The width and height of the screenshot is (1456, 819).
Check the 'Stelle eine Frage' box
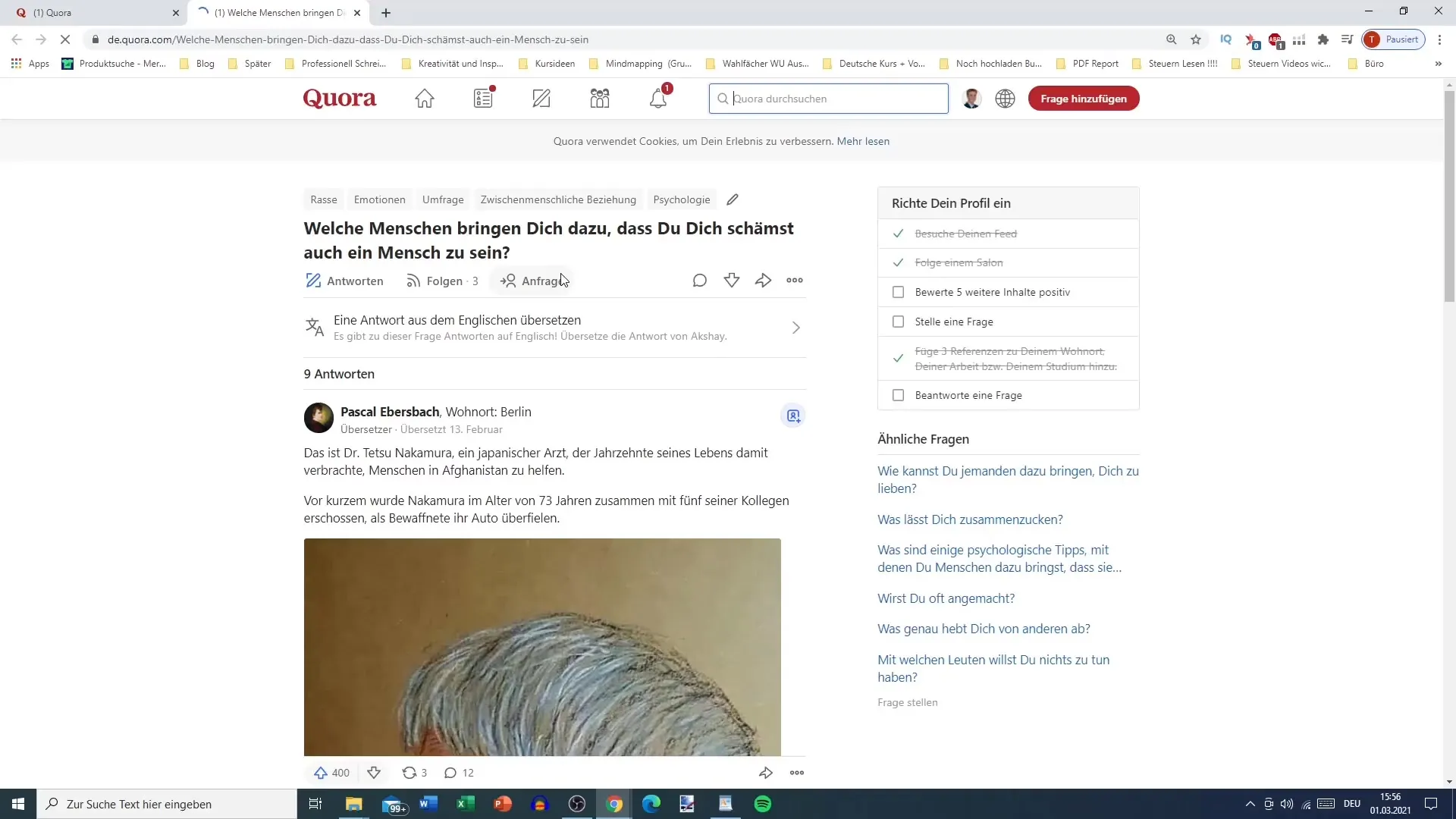coord(899,322)
